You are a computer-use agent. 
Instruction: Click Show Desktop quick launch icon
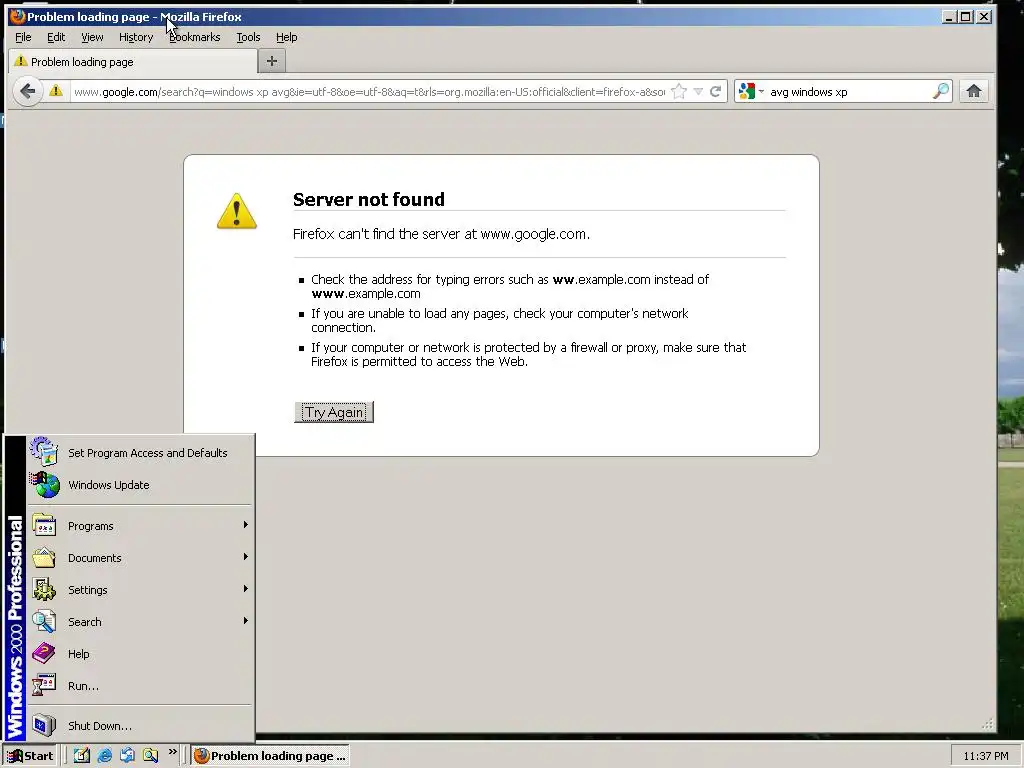82,756
